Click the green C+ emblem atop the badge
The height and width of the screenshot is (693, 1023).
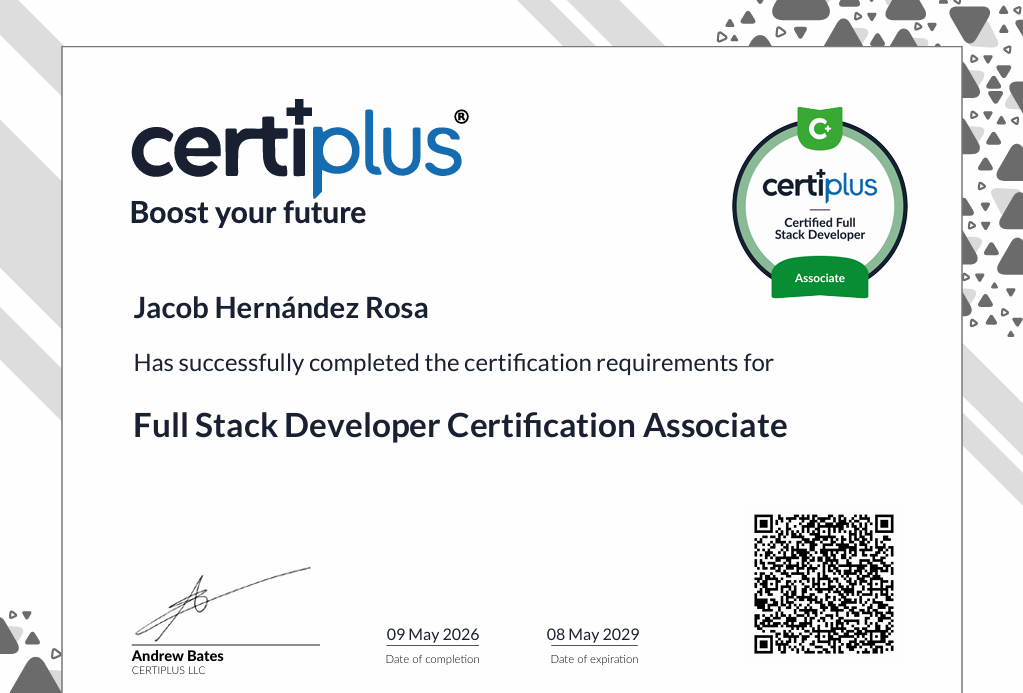click(x=820, y=128)
